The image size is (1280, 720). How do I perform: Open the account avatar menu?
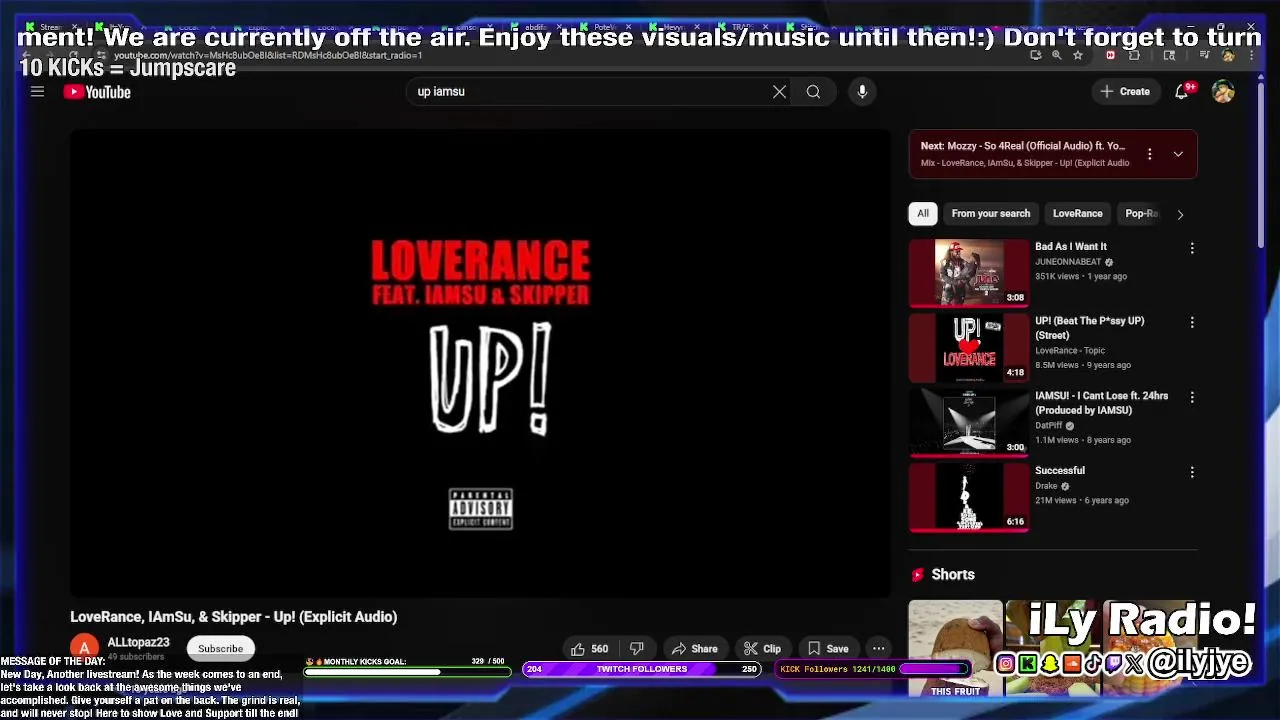click(x=1223, y=91)
